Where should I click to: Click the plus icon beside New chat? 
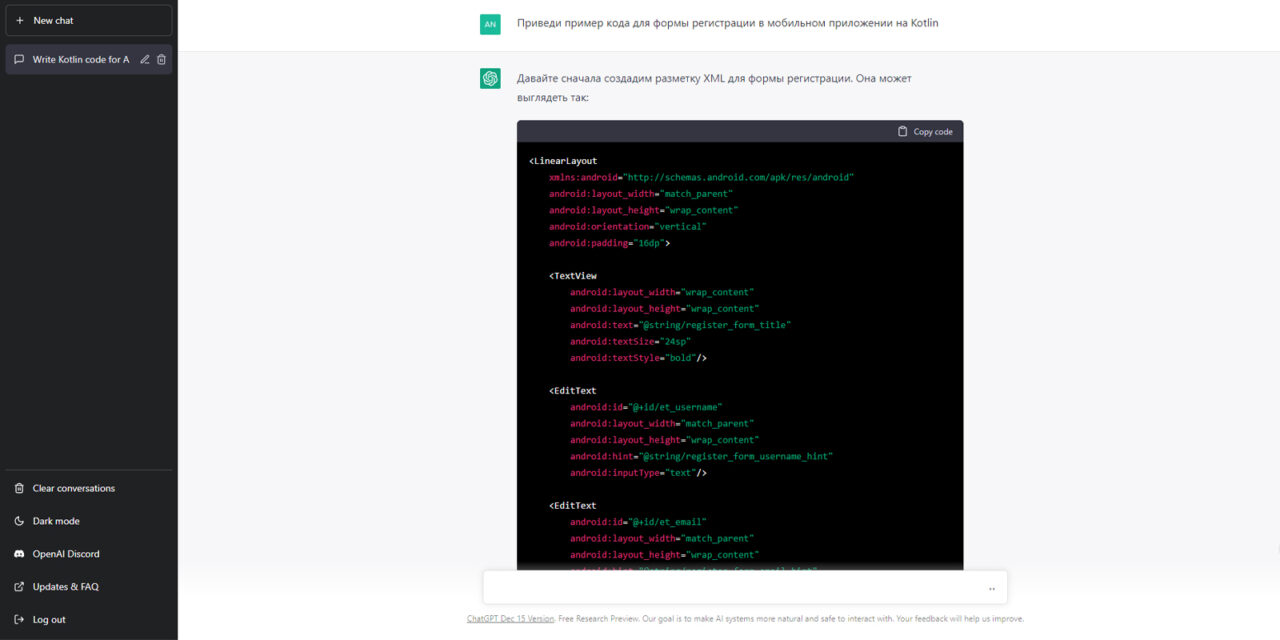[20, 20]
